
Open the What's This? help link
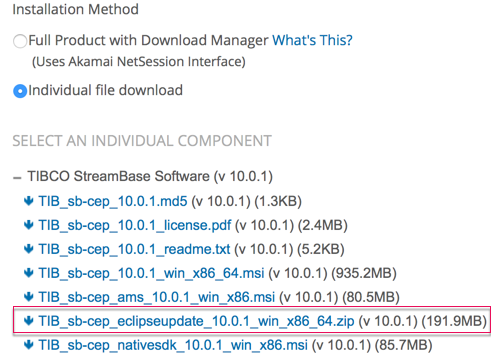[312, 40]
